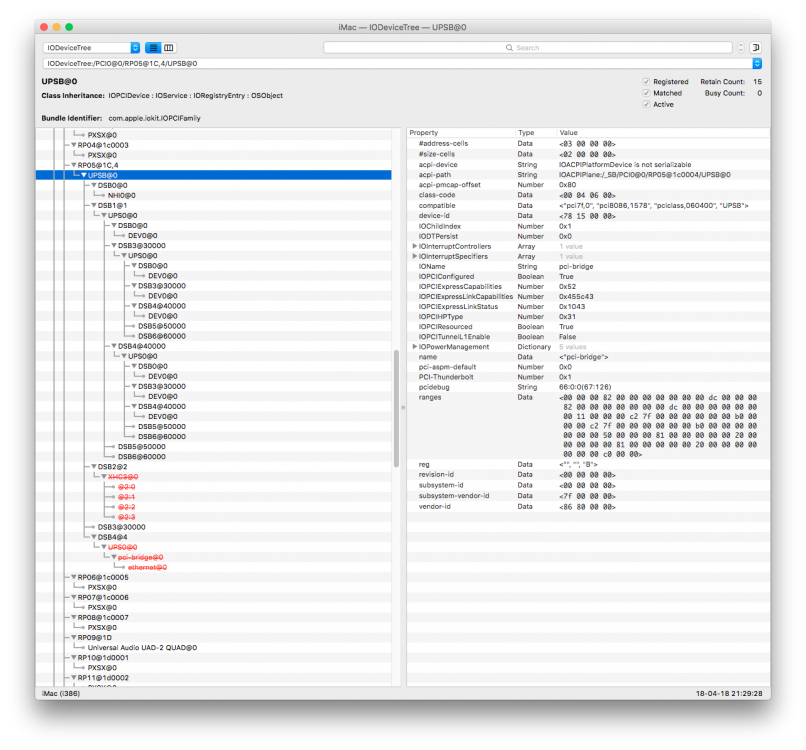Switch to outline list view
This screenshot has width=806, height=750.
153,48
